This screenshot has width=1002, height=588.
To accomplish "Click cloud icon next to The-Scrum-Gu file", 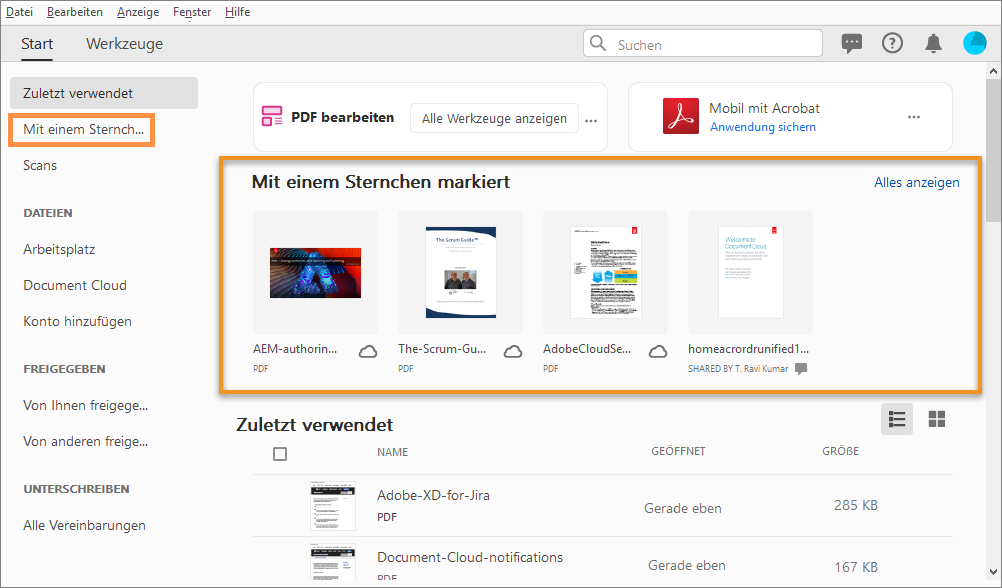I will (x=513, y=352).
